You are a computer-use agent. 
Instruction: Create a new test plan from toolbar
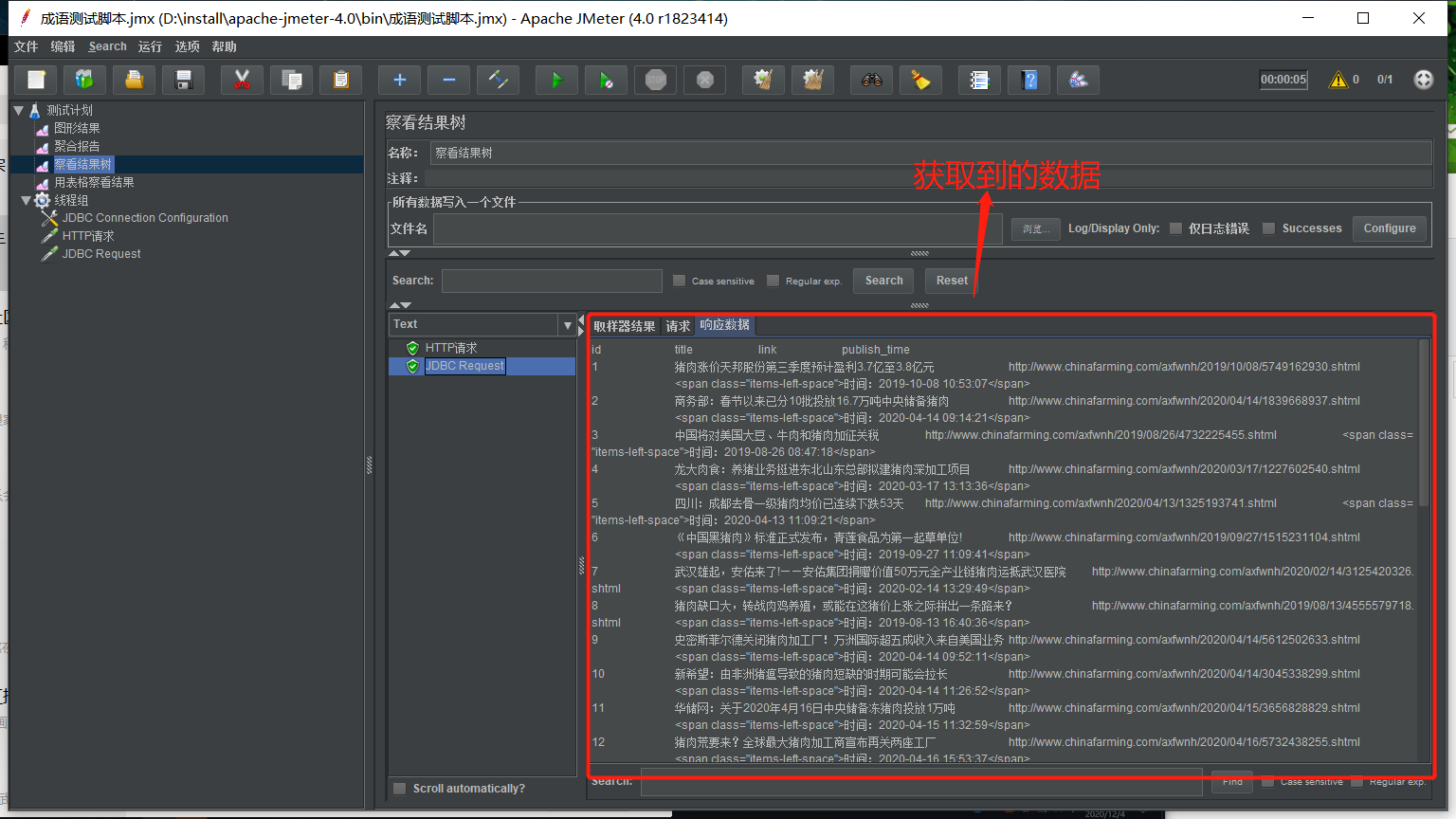pyautogui.click(x=36, y=80)
